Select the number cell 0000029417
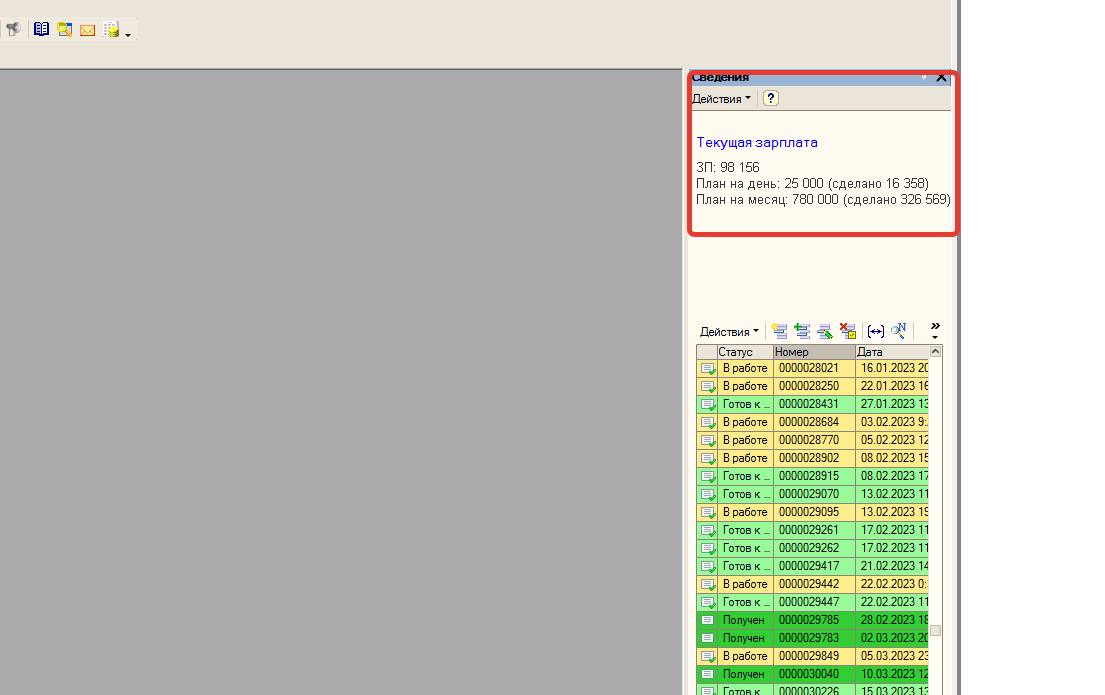 tap(814, 566)
